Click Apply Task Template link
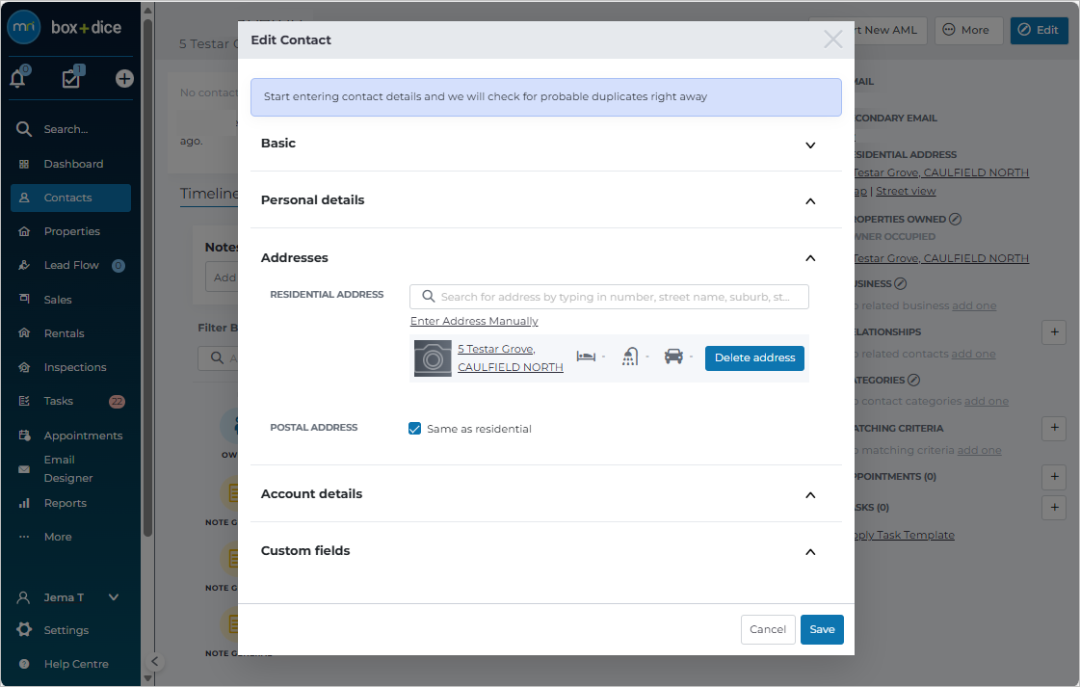This screenshot has width=1080, height=687. coord(904,535)
